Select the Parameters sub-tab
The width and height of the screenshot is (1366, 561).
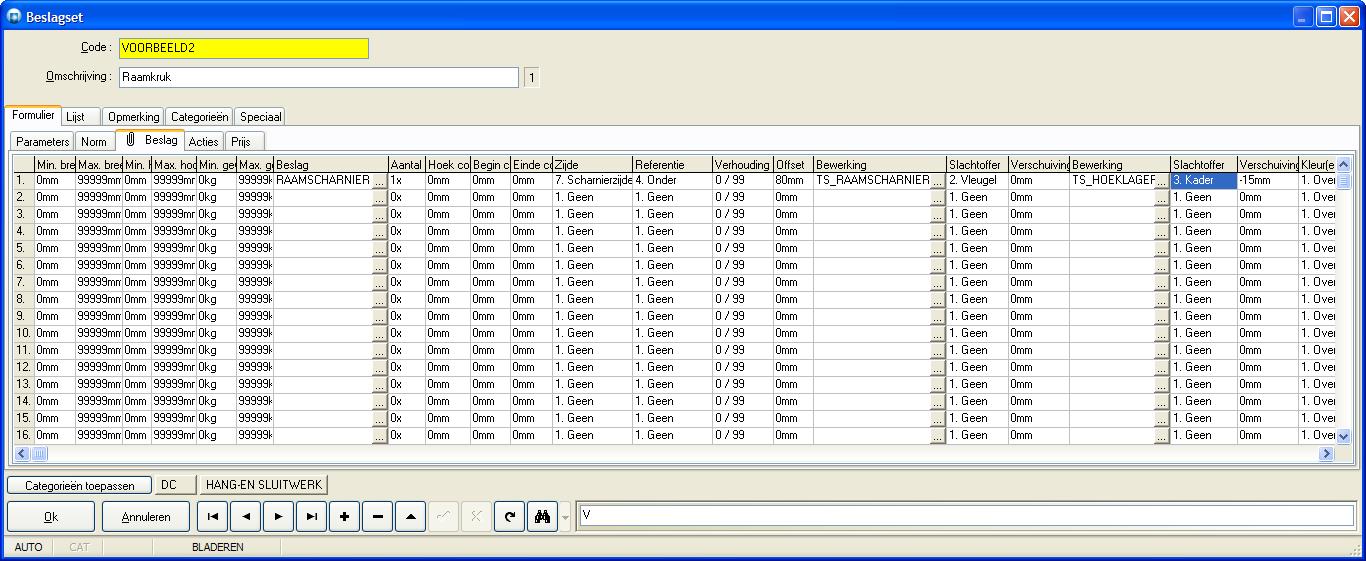click(x=43, y=142)
